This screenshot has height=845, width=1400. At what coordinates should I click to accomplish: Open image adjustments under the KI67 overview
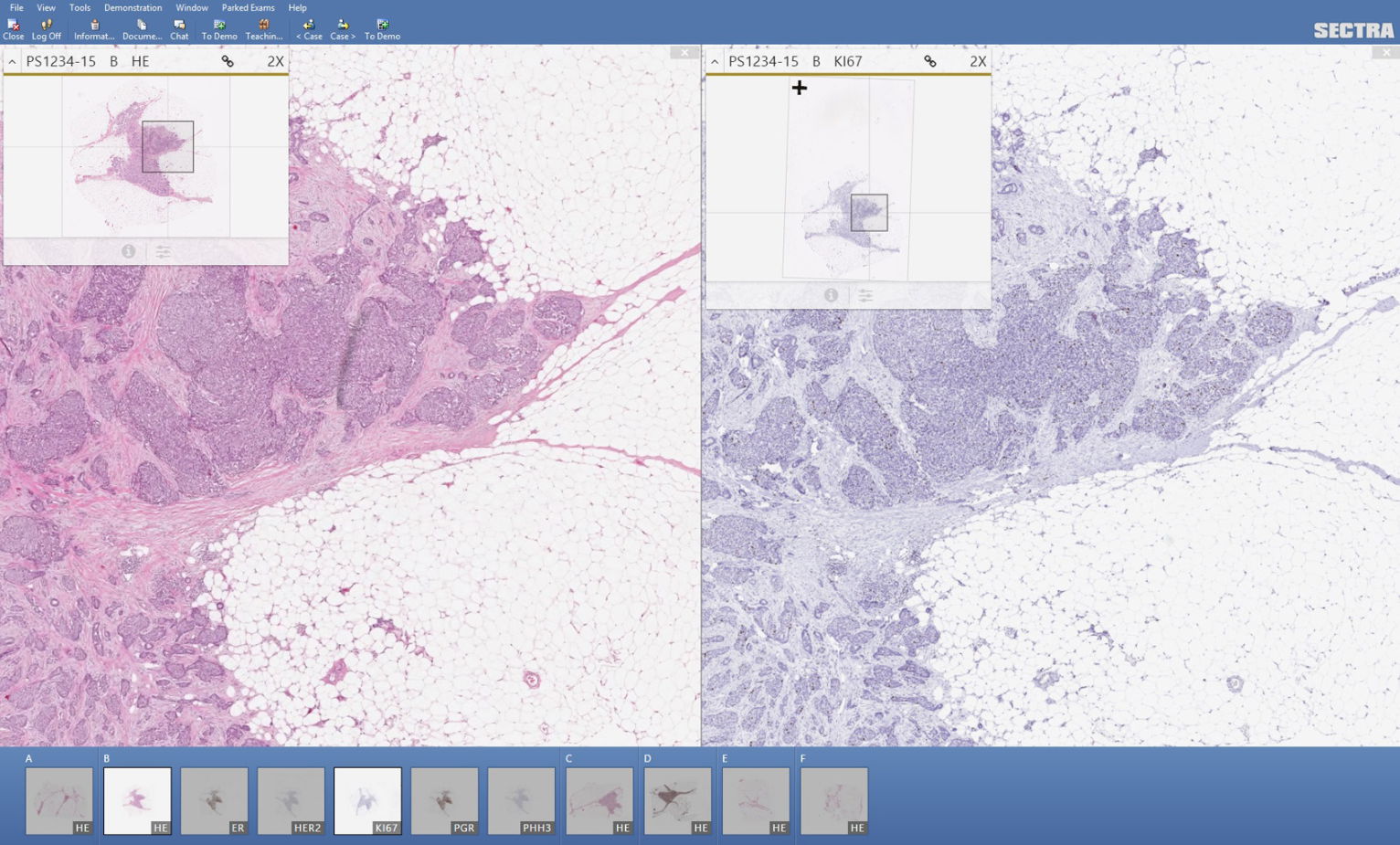point(865,295)
